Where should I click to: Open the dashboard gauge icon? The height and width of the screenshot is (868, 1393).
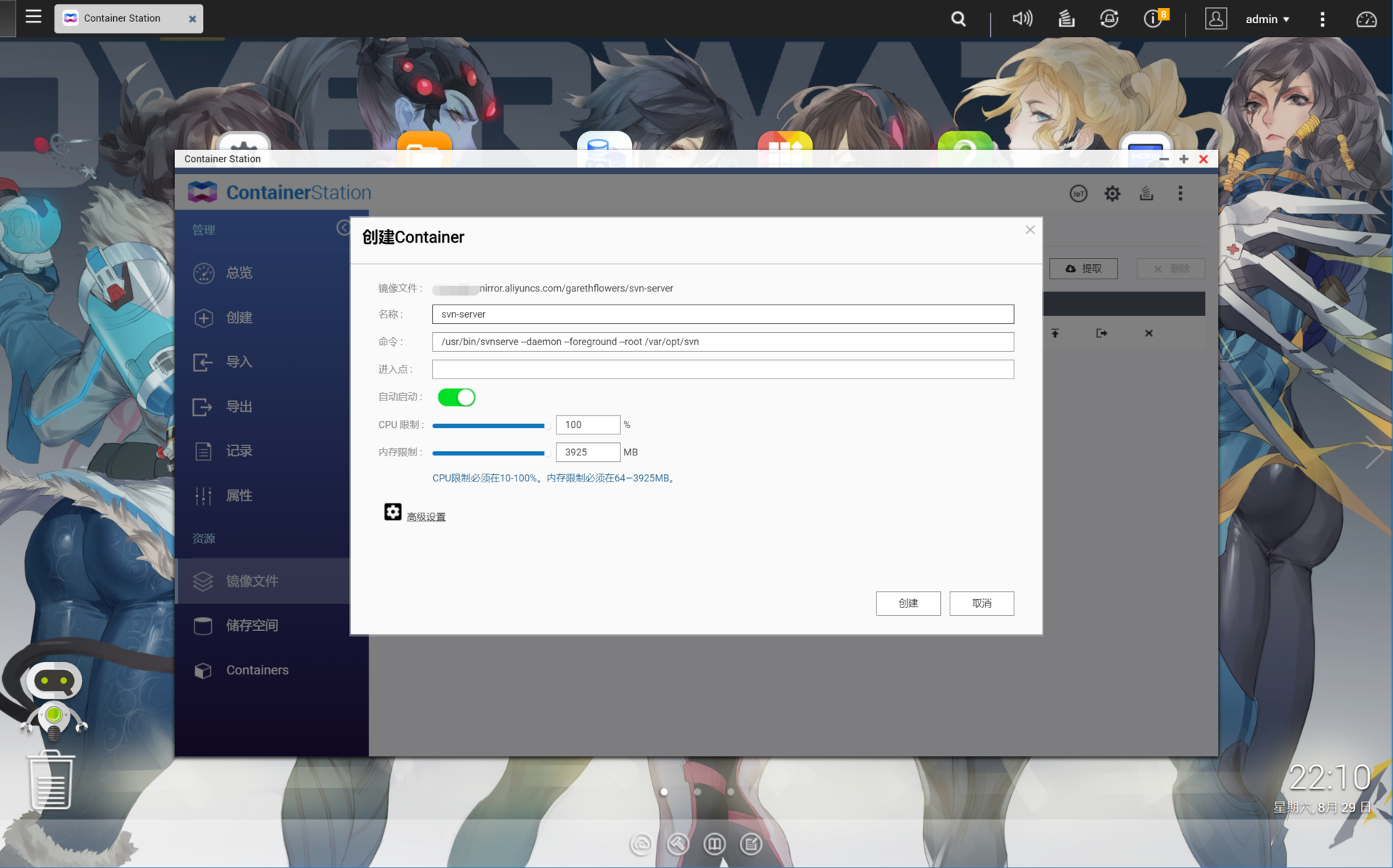coord(1366,19)
